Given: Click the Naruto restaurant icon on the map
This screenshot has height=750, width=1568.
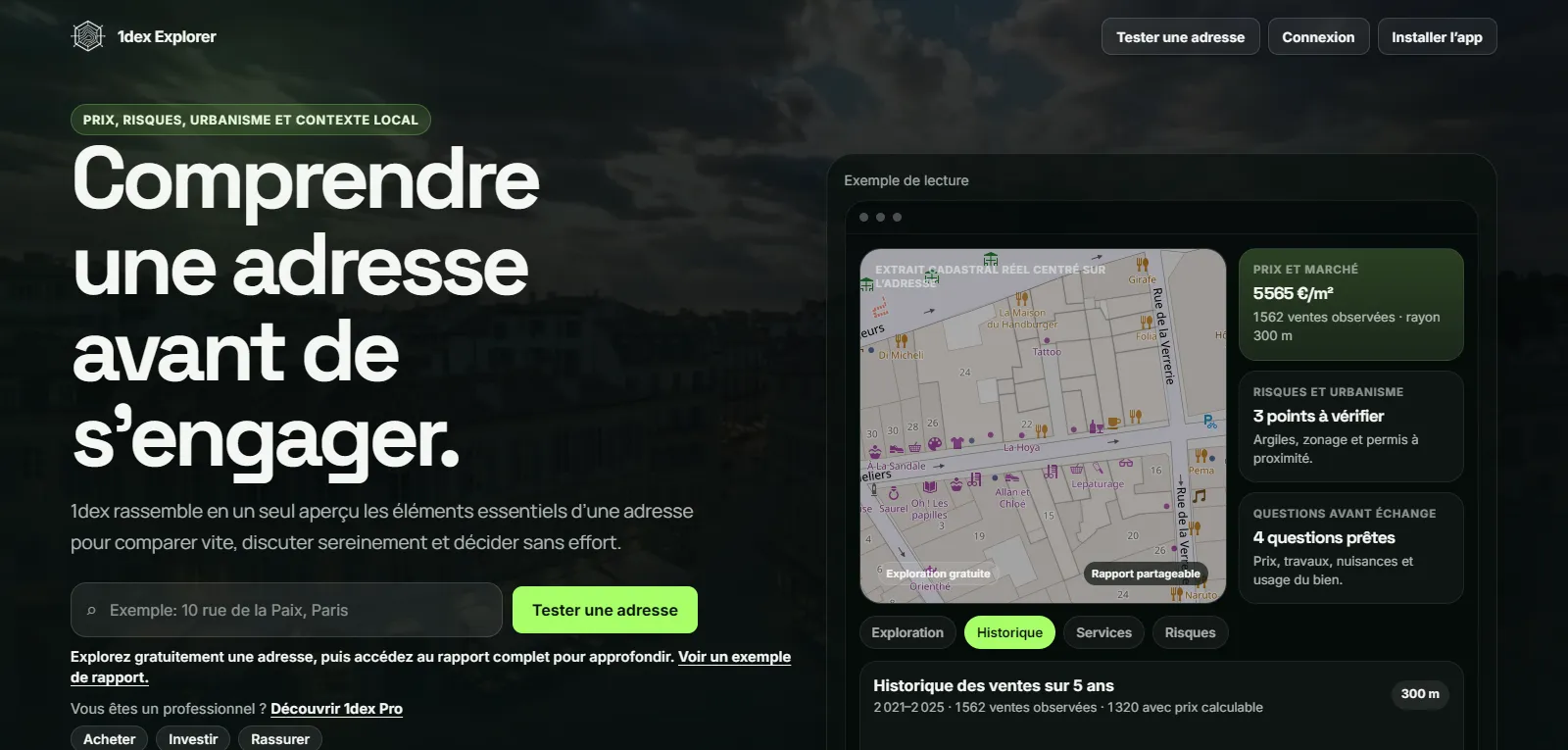Looking at the screenshot, I should click(x=1177, y=593).
